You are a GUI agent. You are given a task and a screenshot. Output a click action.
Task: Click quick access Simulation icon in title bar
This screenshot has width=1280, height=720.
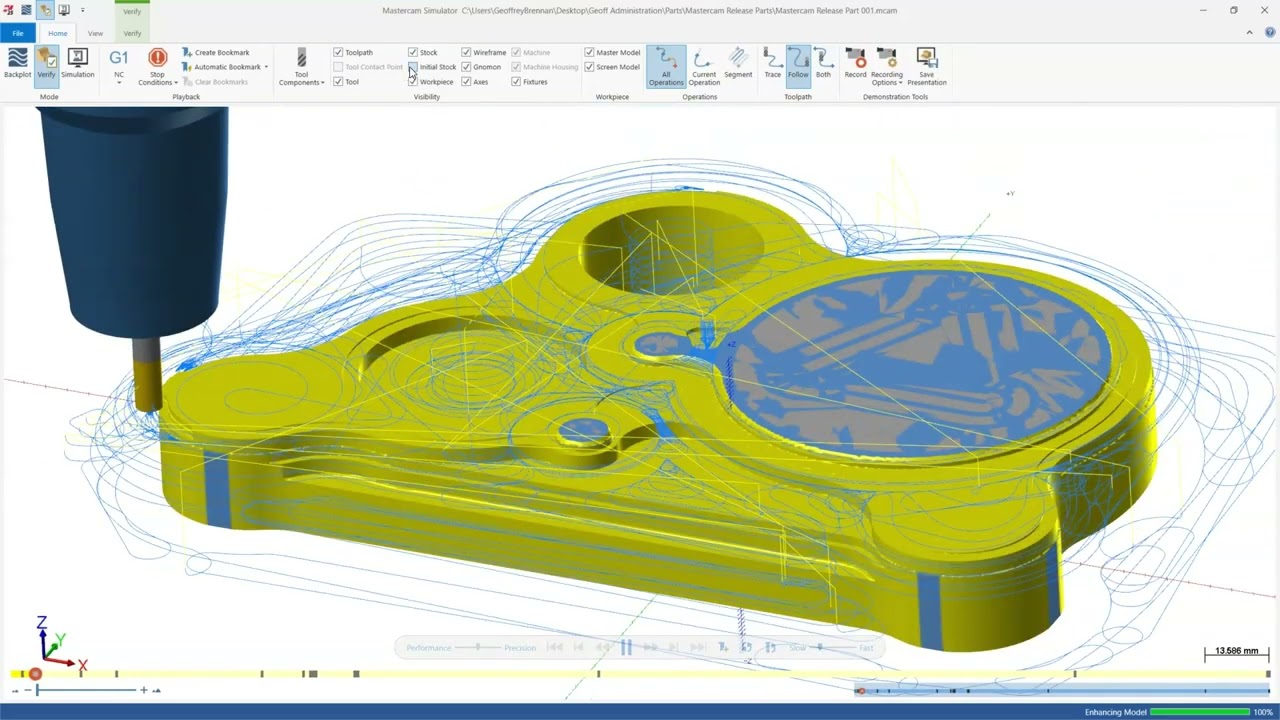[x=64, y=10]
